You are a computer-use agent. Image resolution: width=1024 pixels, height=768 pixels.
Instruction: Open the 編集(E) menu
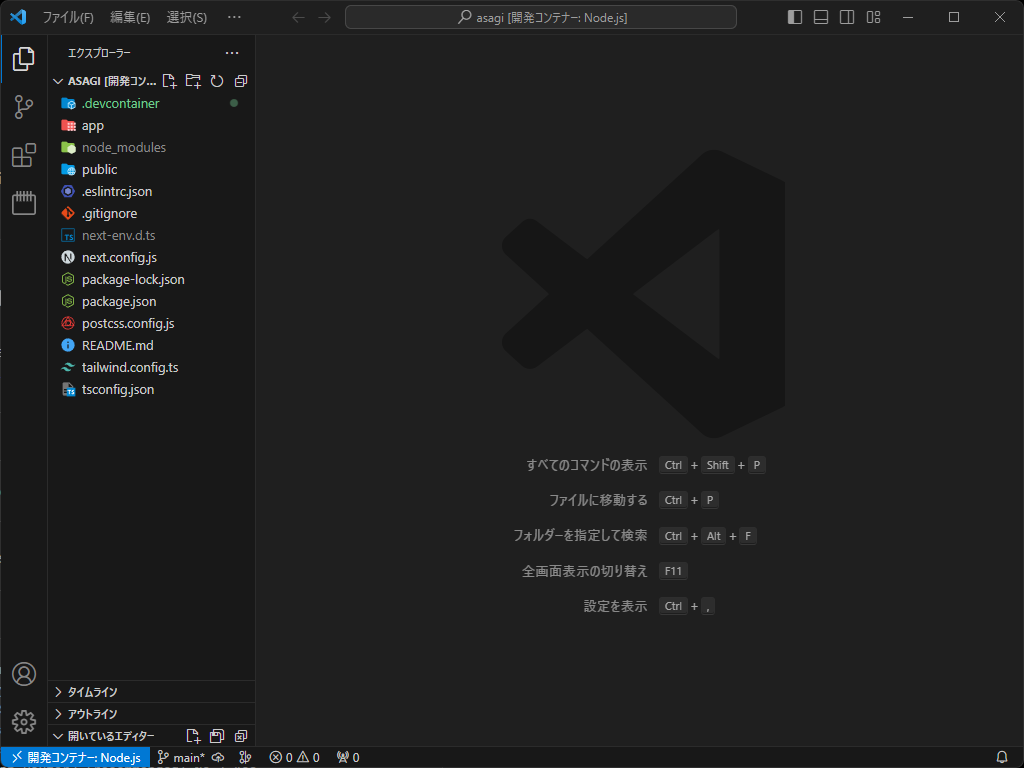pos(130,18)
